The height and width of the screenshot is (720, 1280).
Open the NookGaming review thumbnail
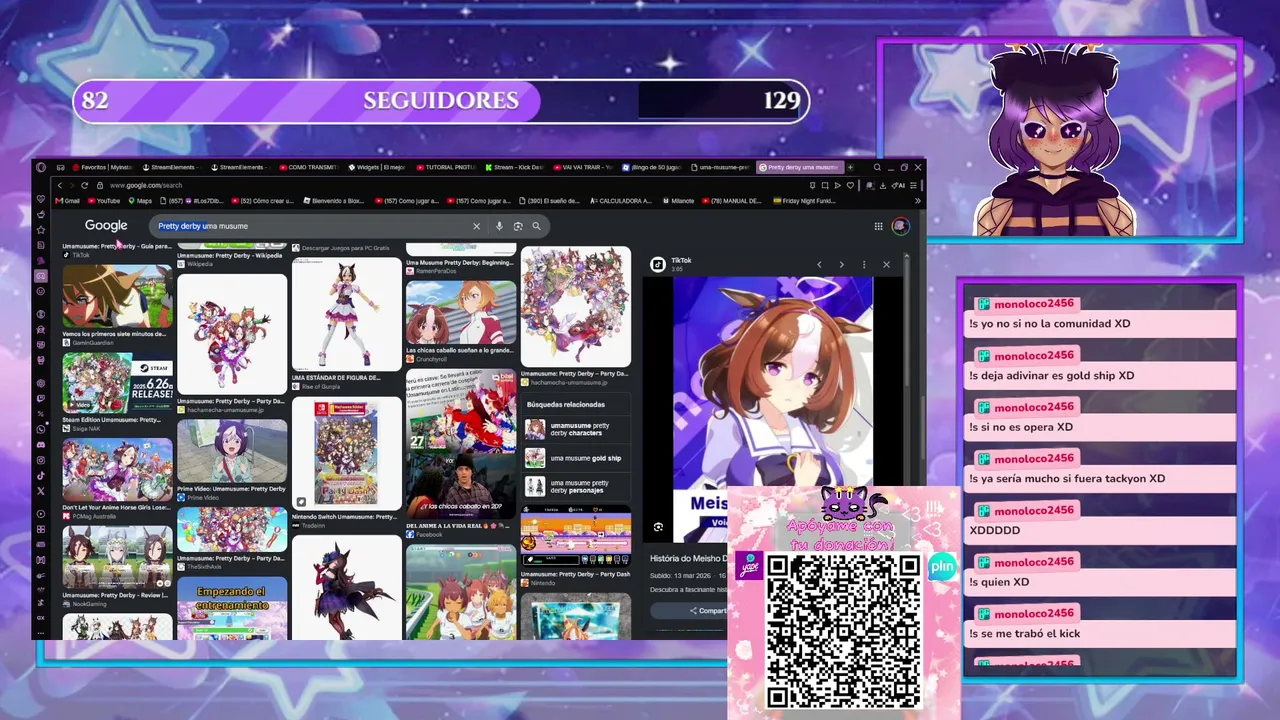coord(118,556)
